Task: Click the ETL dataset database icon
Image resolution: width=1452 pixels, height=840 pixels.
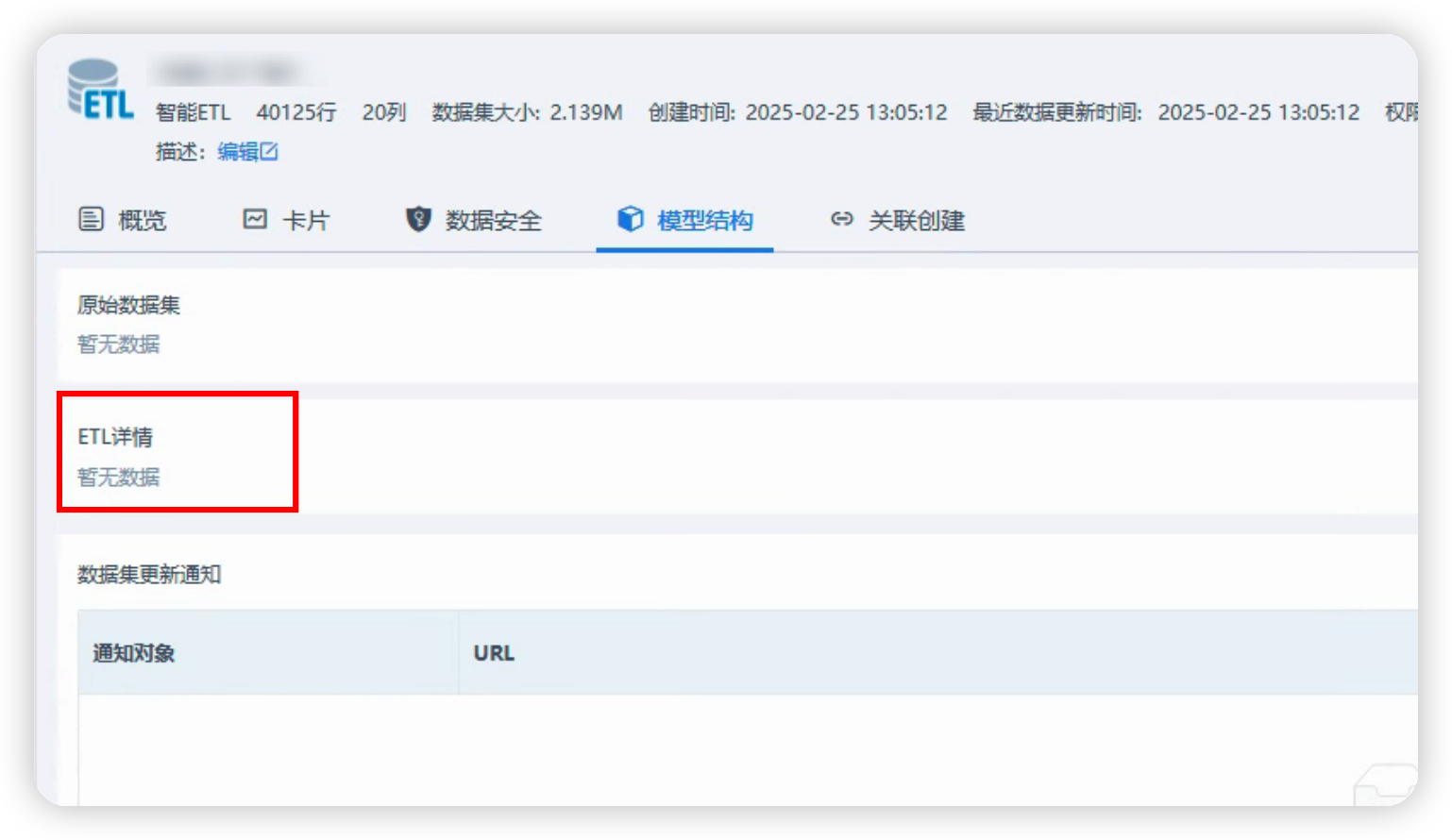Action: click(x=100, y=90)
